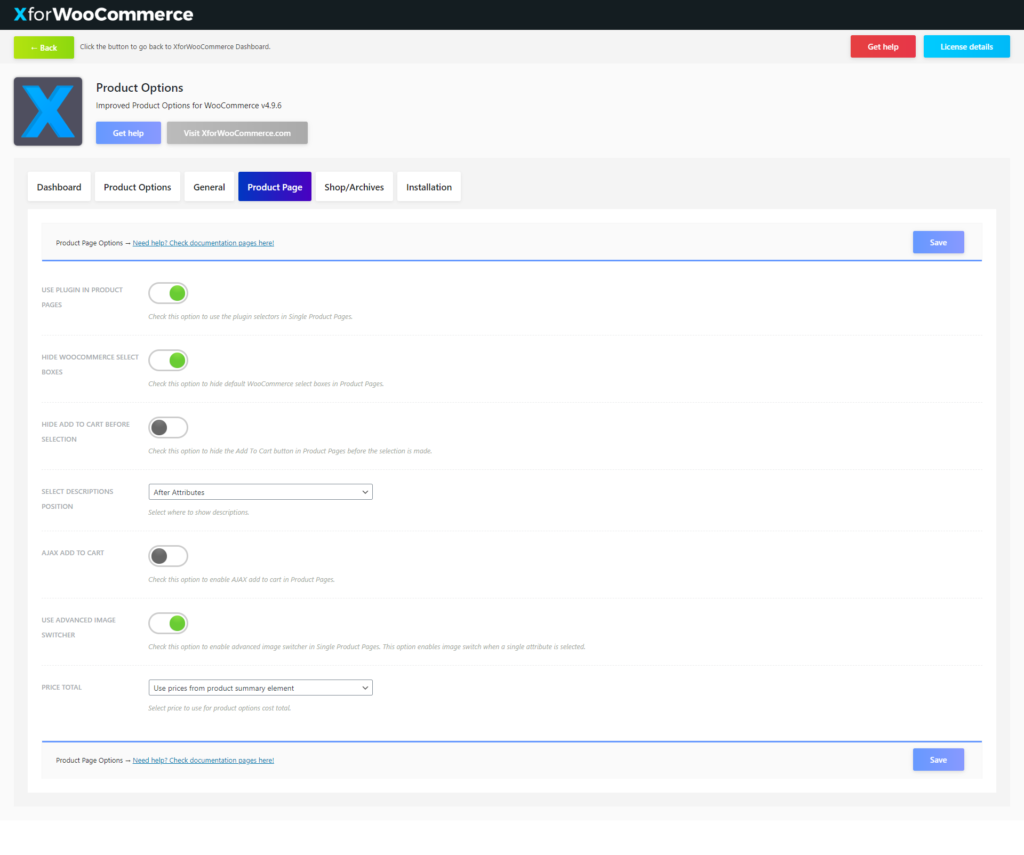Click 'Select where to show descriptions.' hint
This screenshot has width=1024, height=855.
pos(199,513)
